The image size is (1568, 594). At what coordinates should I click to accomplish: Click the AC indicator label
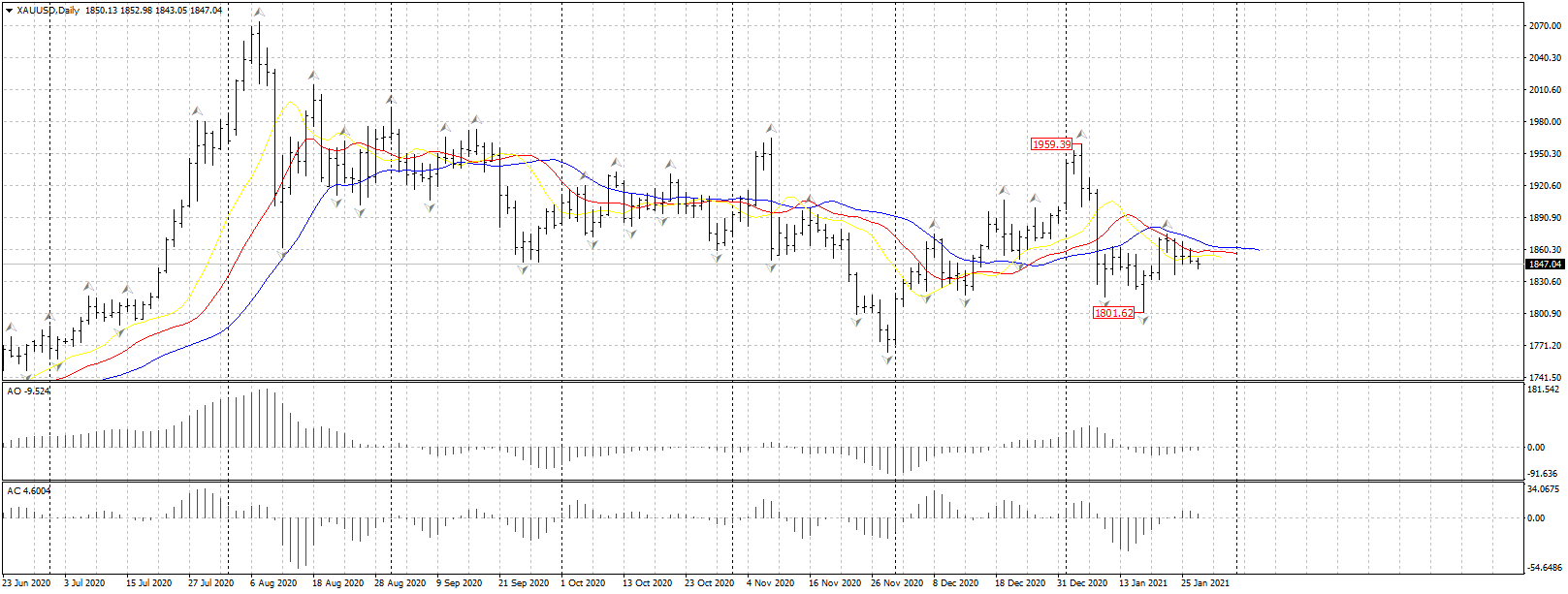pos(29,491)
